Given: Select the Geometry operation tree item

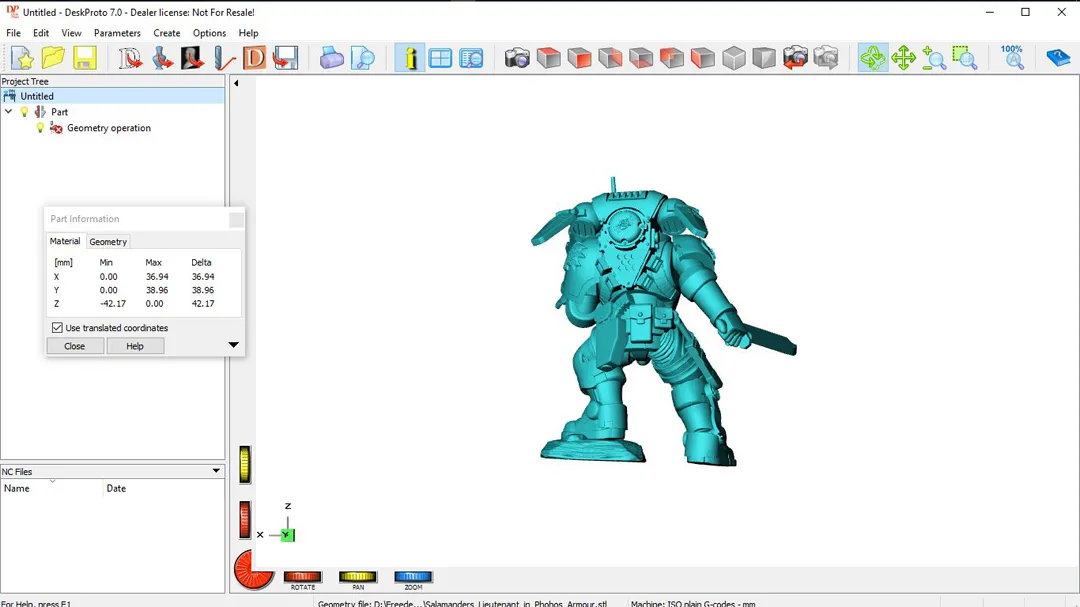Looking at the screenshot, I should tap(109, 128).
